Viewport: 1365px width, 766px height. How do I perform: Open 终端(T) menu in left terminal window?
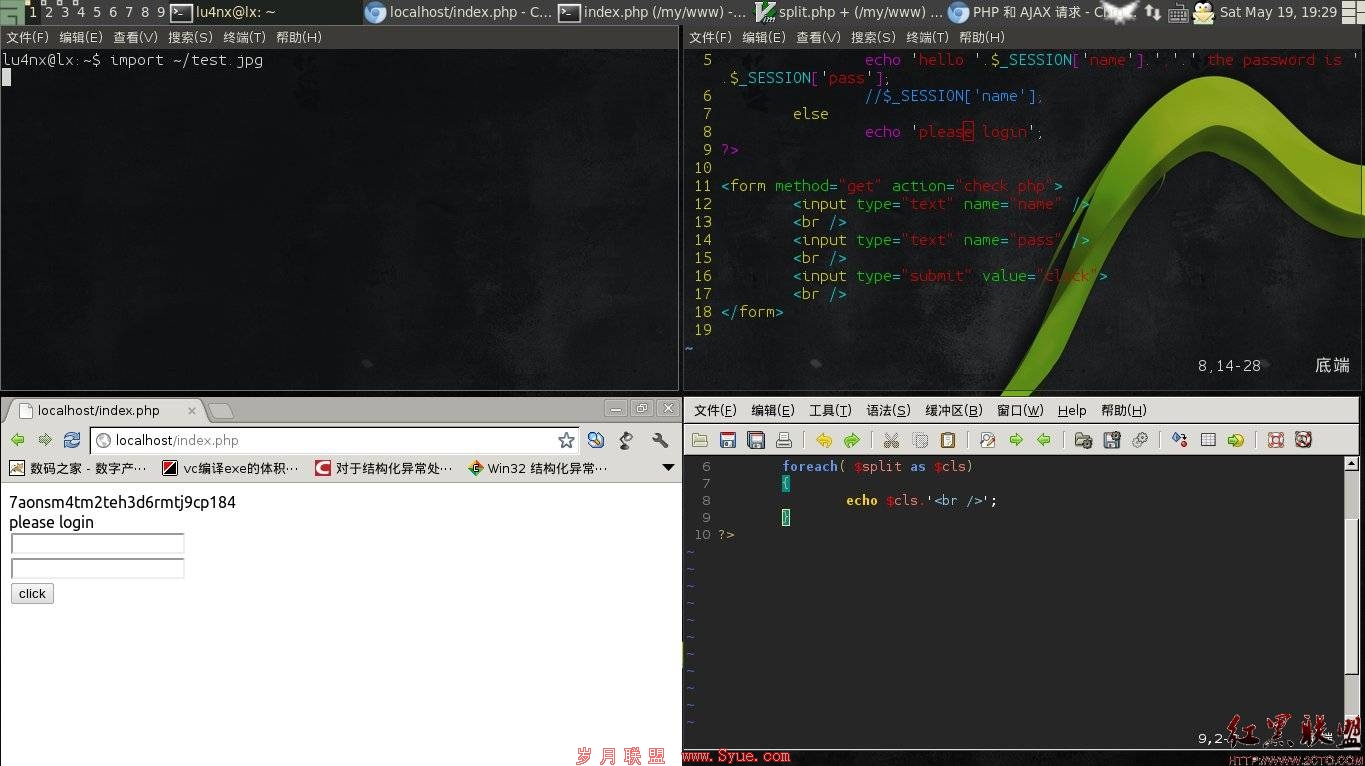pos(244,37)
